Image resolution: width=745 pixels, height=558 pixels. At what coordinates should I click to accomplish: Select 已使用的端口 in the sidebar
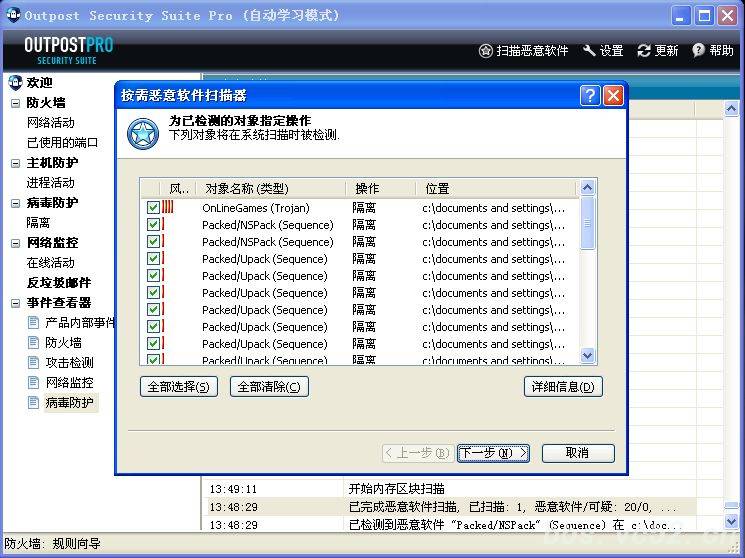(x=62, y=143)
